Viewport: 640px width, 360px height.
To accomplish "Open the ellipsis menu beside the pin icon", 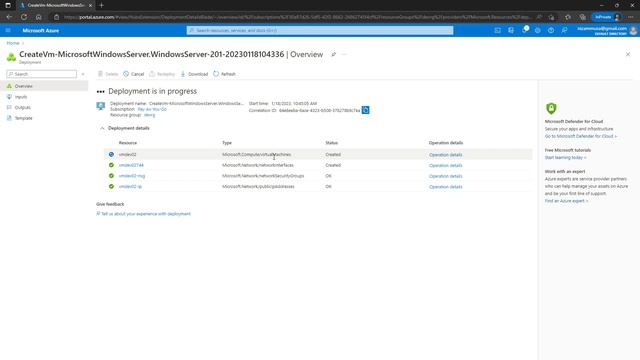I will click(344, 54).
